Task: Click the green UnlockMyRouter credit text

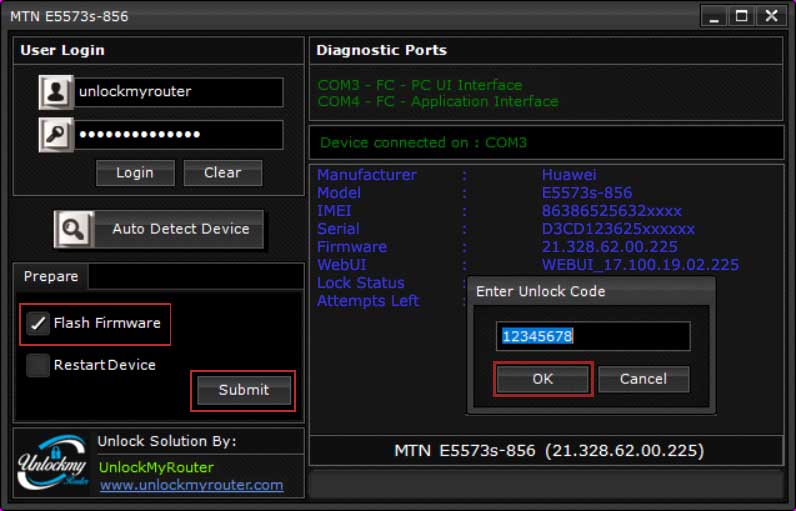Action: click(x=156, y=467)
